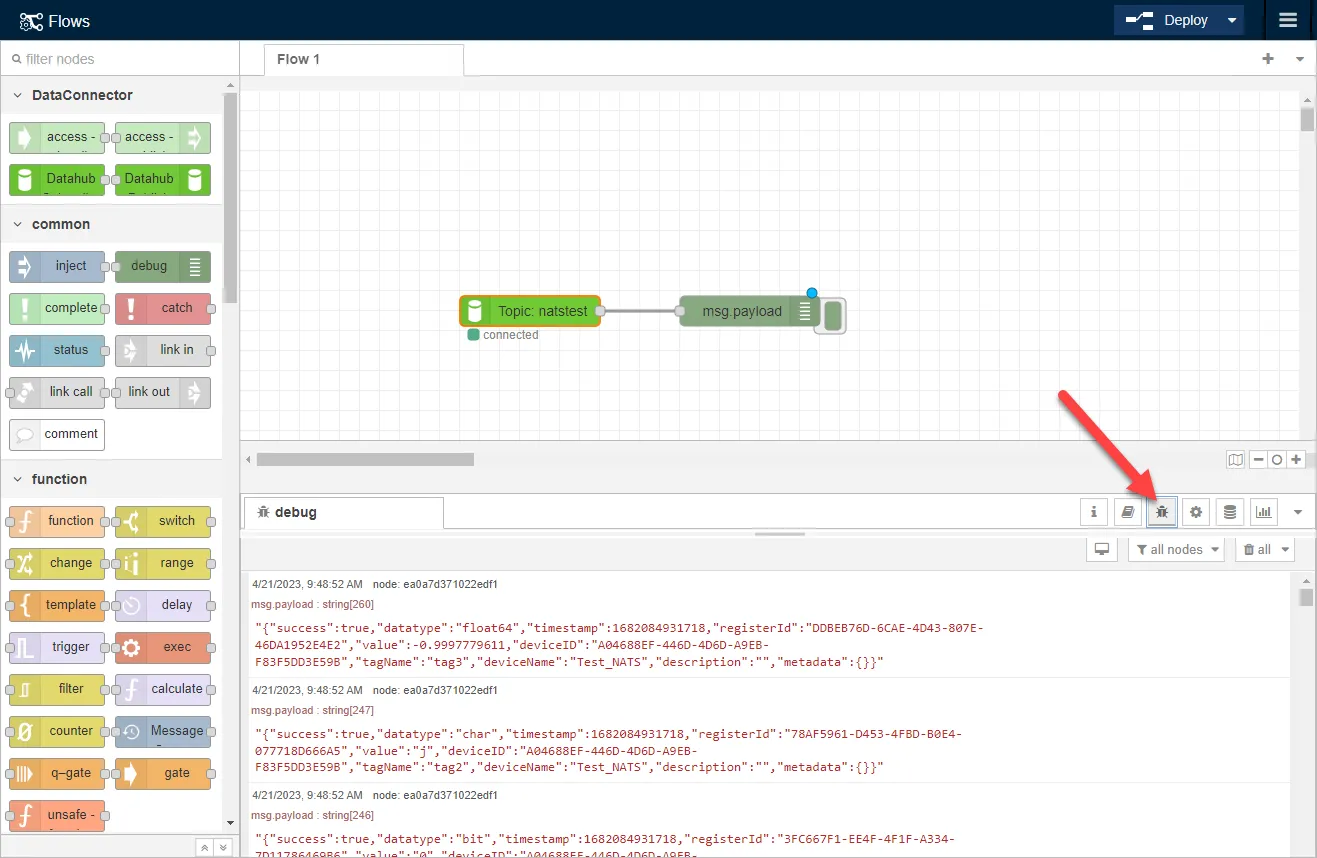Select the range node in palette

tap(162, 563)
